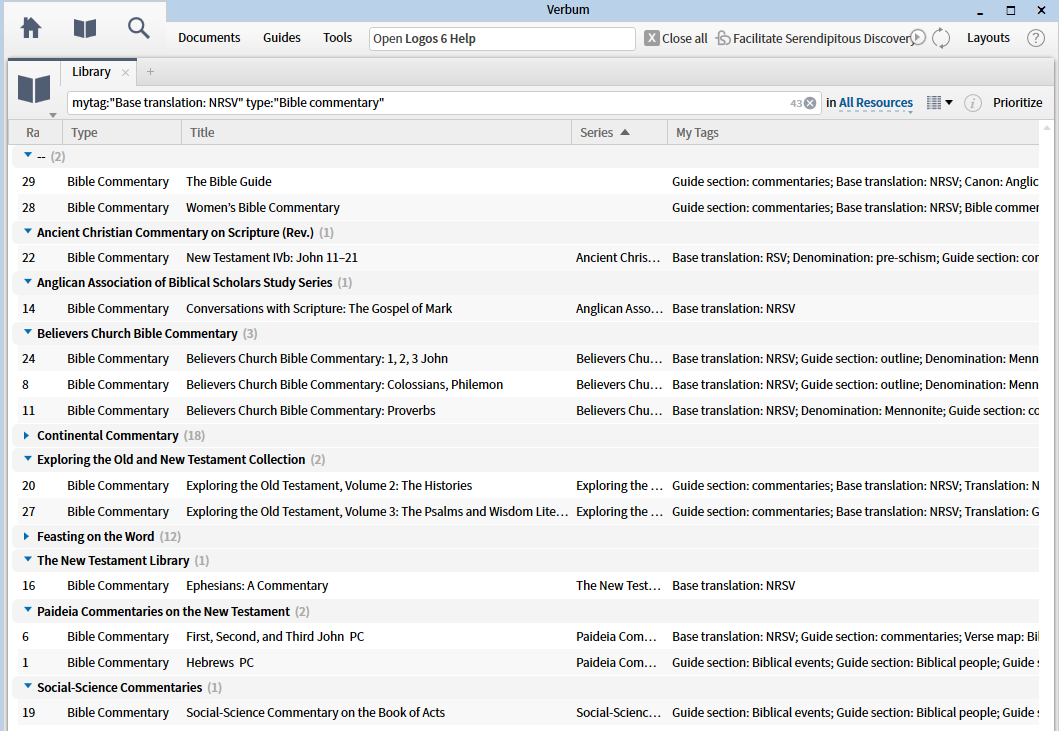Open the Search magnifier icon
The width and height of the screenshot is (1059, 731).
click(x=138, y=28)
